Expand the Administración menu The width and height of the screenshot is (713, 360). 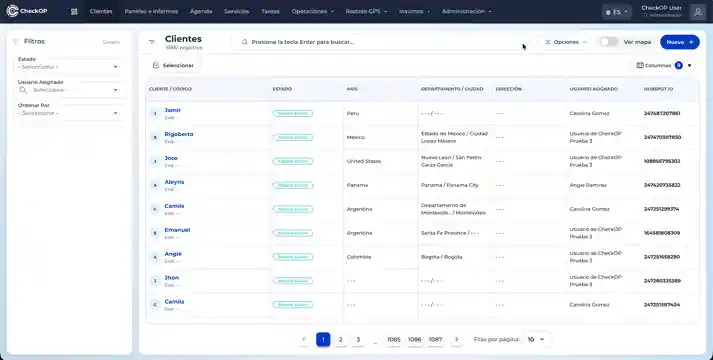pyautogui.click(x=467, y=11)
